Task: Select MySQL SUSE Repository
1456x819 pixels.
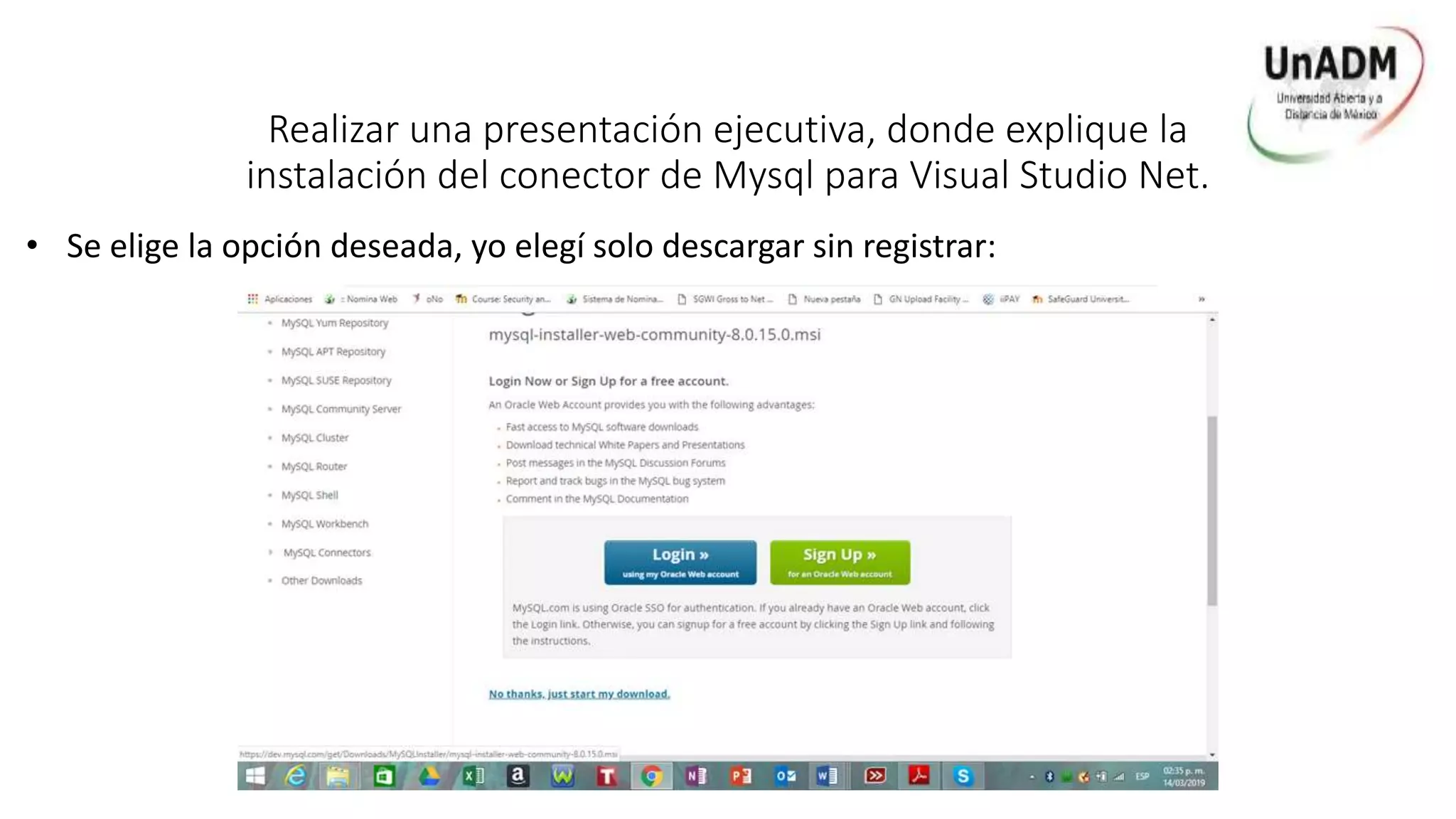Action: [x=336, y=380]
